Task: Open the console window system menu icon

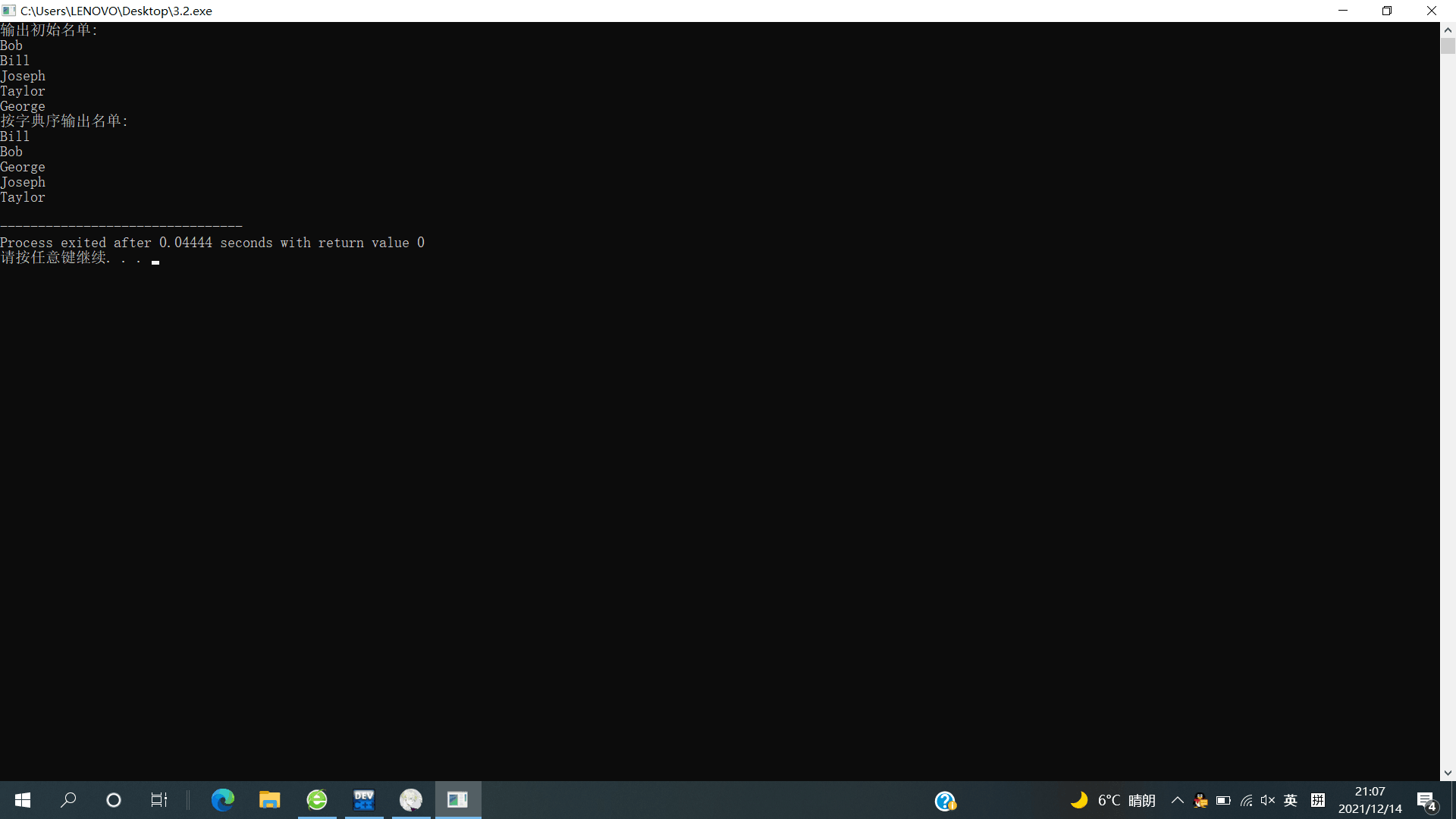Action: pos(9,11)
